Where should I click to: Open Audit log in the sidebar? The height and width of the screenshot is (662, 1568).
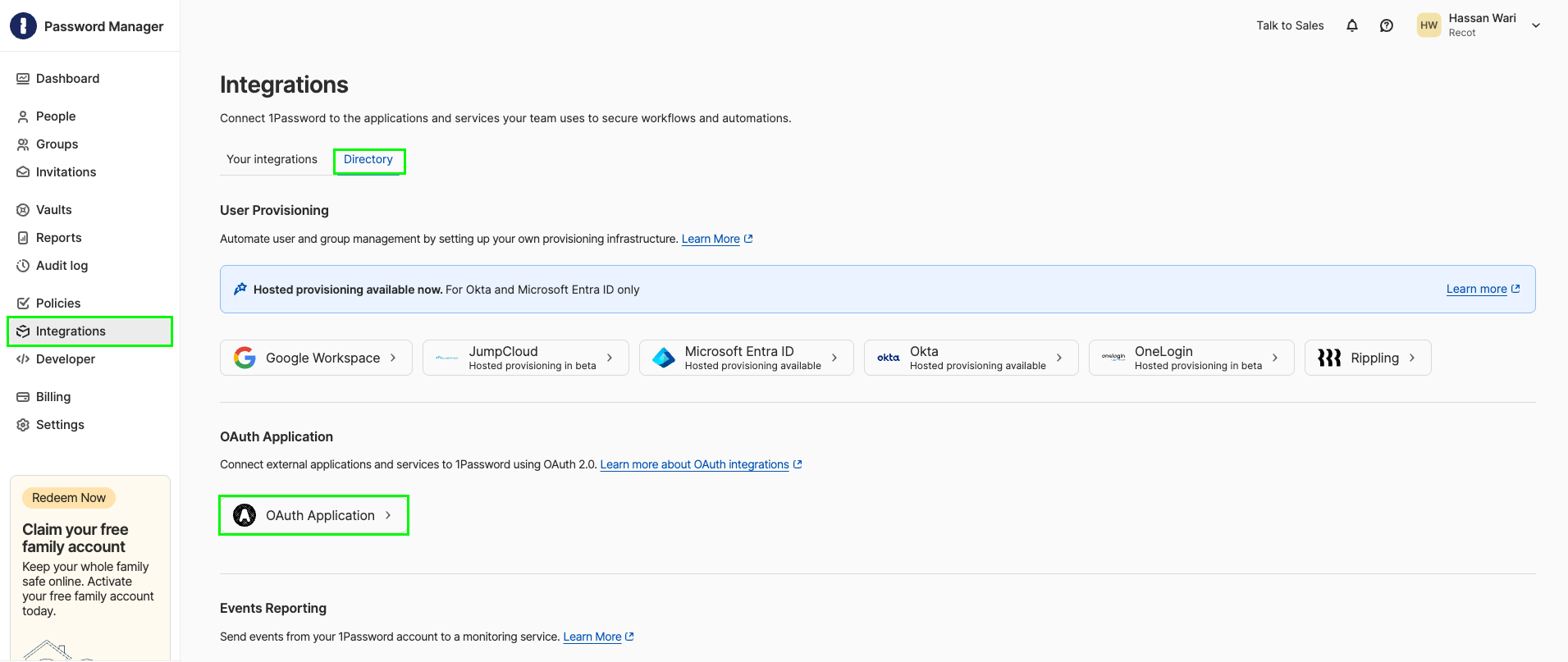pos(90,266)
